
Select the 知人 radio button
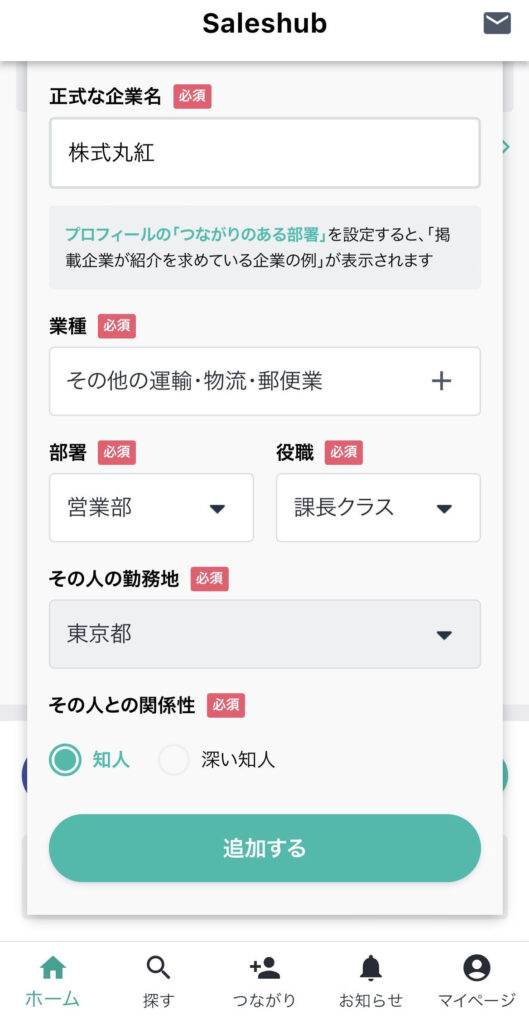pyautogui.click(x=65, y=760)
